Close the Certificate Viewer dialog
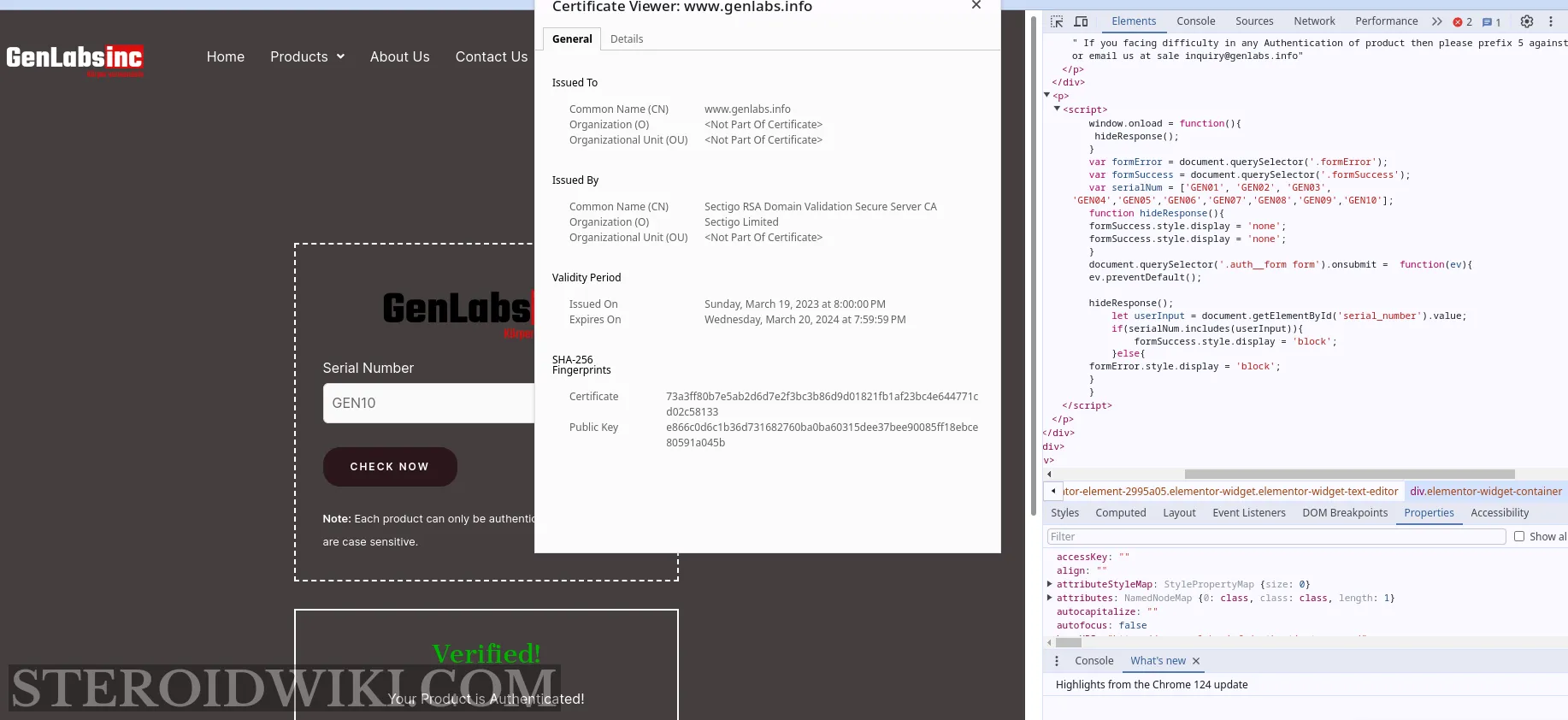This screenshot has height=720, width=1568. click(976, 5)
